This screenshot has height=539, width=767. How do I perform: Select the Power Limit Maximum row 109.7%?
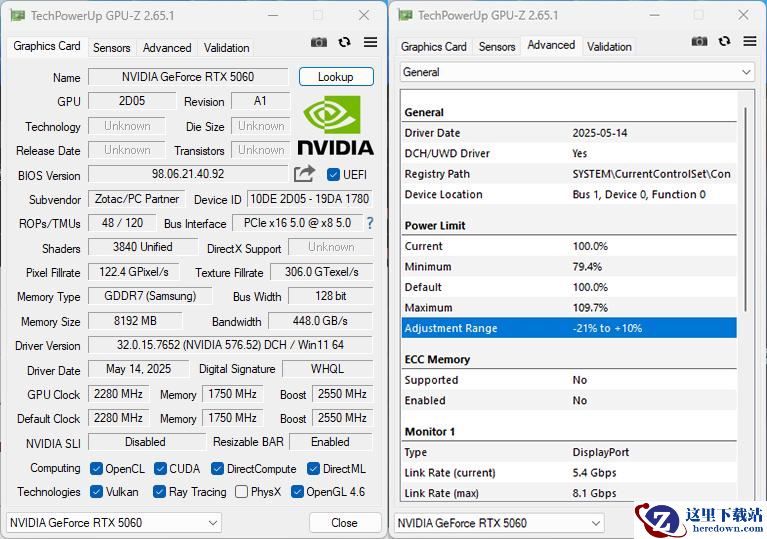[569, 308]
